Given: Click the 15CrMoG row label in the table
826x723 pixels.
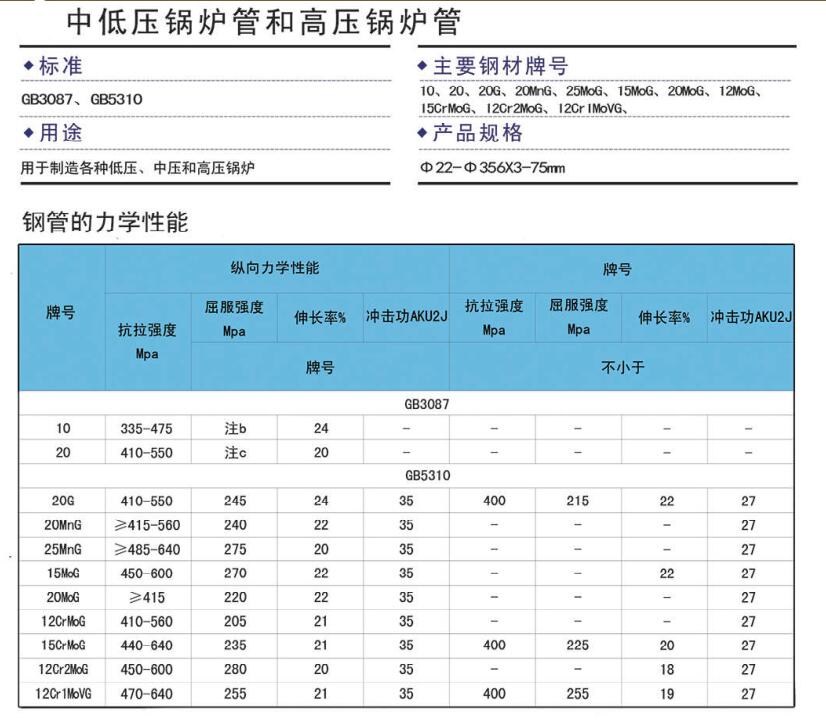Looking at the screenshot, I should click(63, 646).
